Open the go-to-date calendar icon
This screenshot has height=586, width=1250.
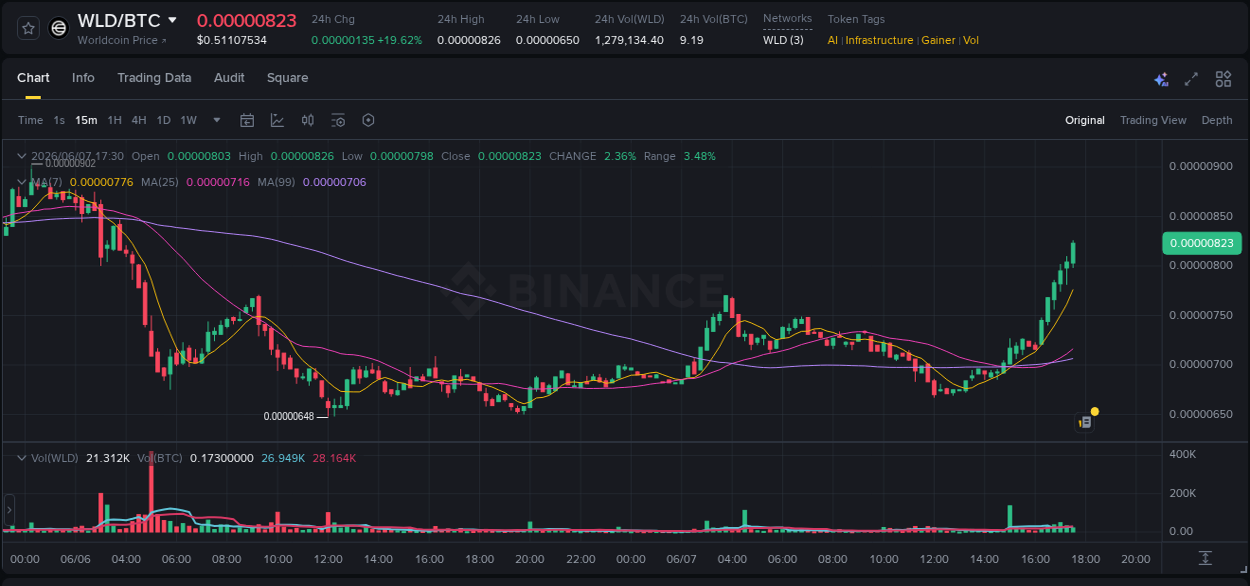pos(247,120)
